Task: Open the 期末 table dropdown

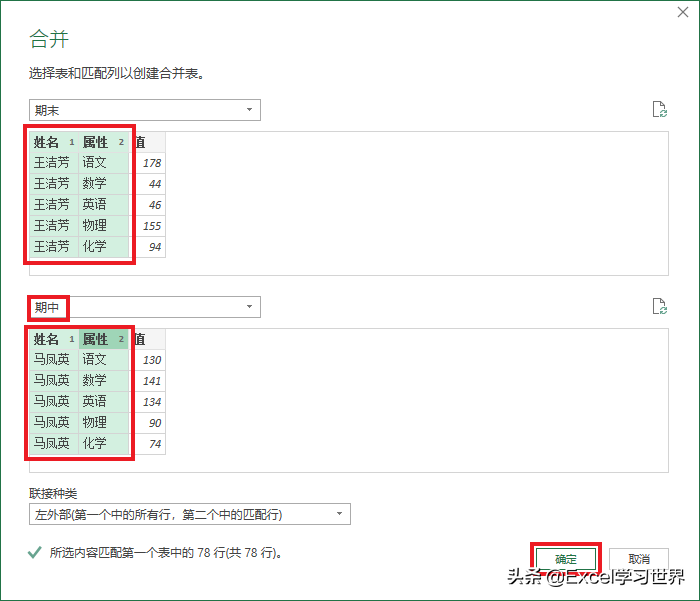Action: (145, 110)
